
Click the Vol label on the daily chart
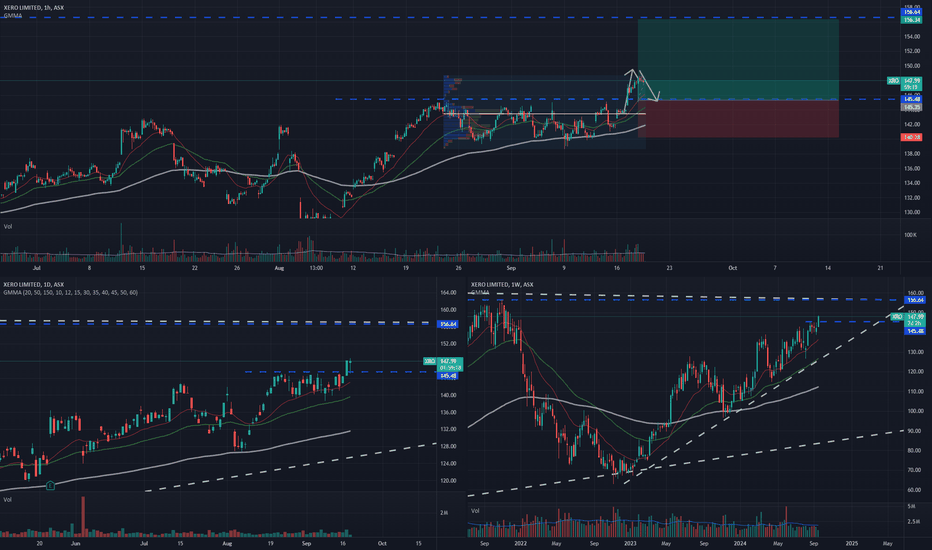click(x=8, y=499)
